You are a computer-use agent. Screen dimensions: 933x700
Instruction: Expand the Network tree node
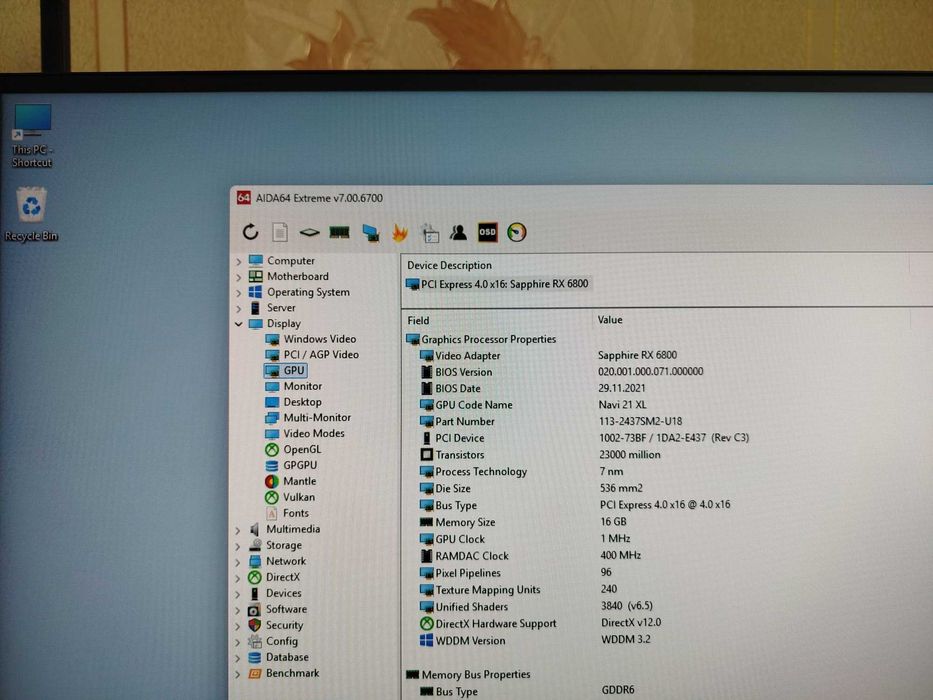238,562
